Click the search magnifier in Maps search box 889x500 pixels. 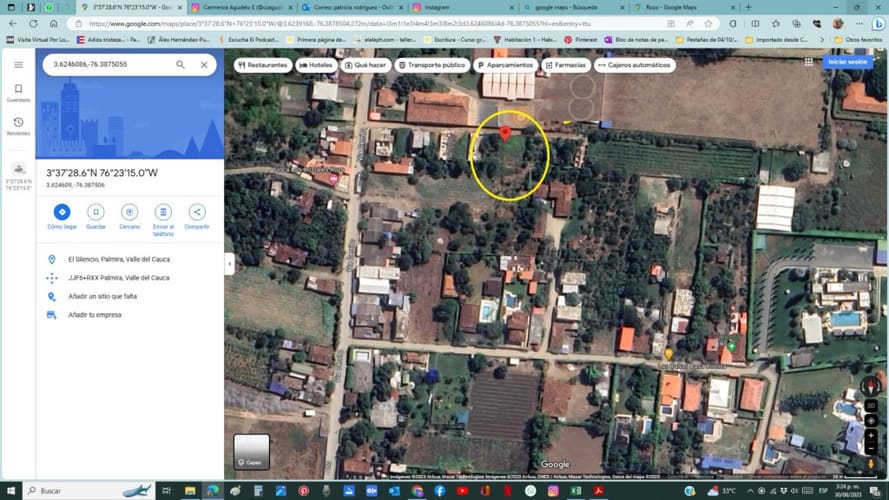click(180, 65)
